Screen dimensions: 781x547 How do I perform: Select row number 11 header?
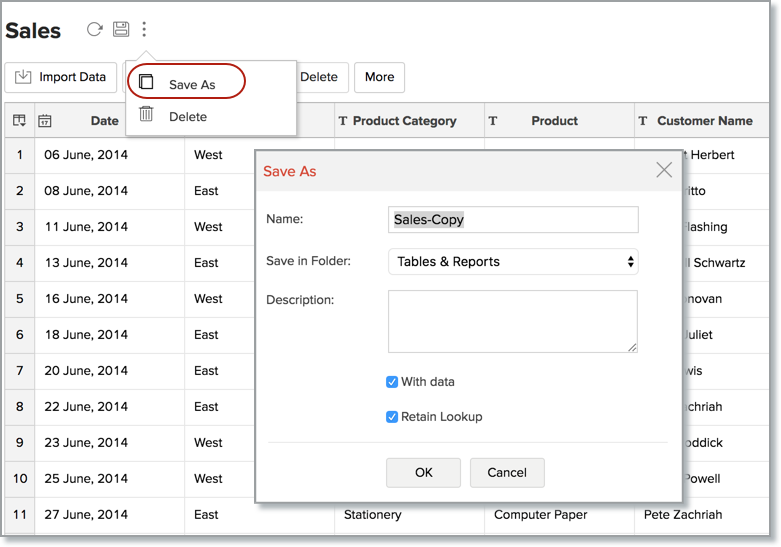tap(19, 514)
